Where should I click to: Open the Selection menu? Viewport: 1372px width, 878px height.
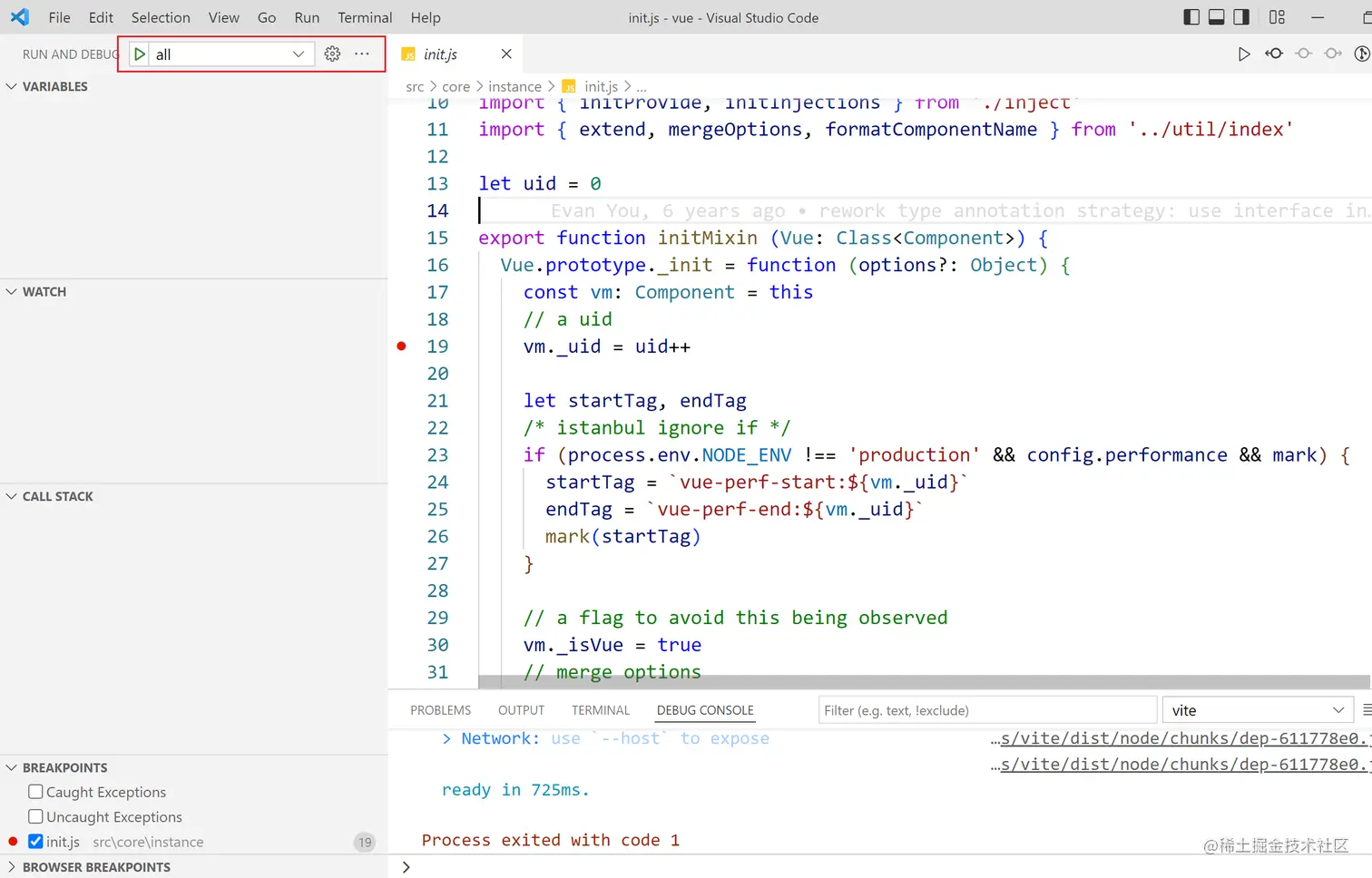[161, 17]
